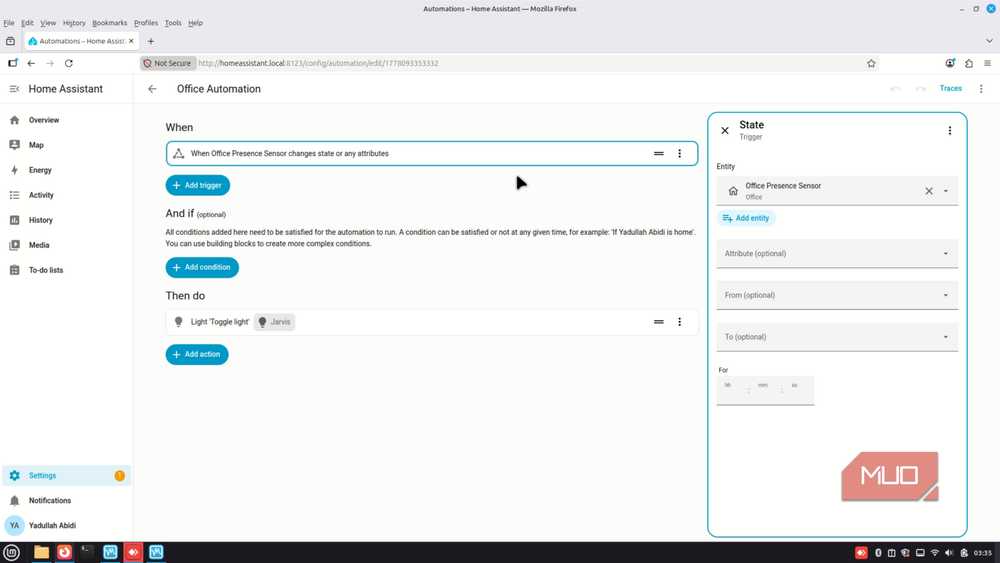Click the Jarvis light entity chip

(275, 322)
